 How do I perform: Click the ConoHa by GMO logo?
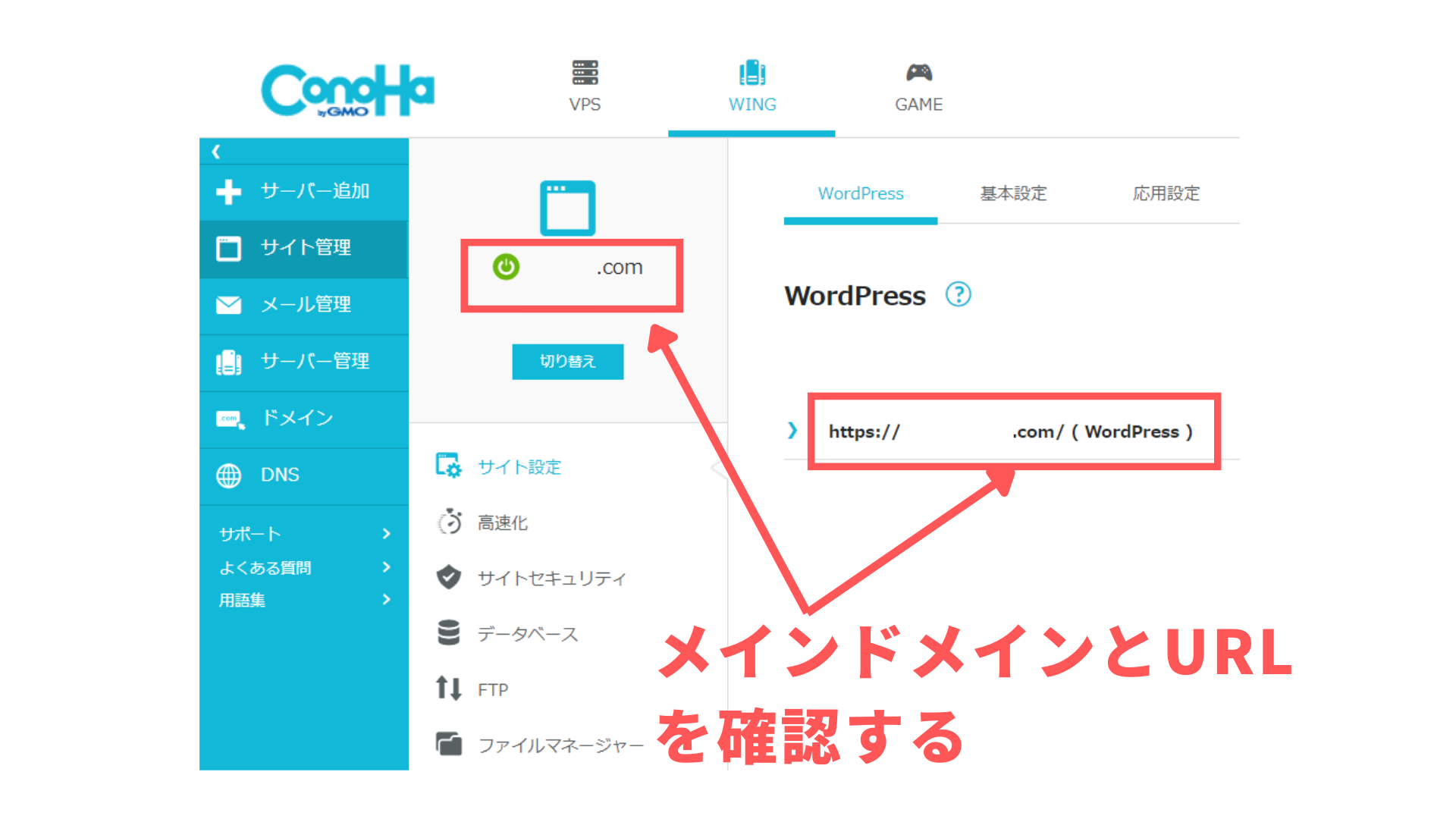pos(347,89)
